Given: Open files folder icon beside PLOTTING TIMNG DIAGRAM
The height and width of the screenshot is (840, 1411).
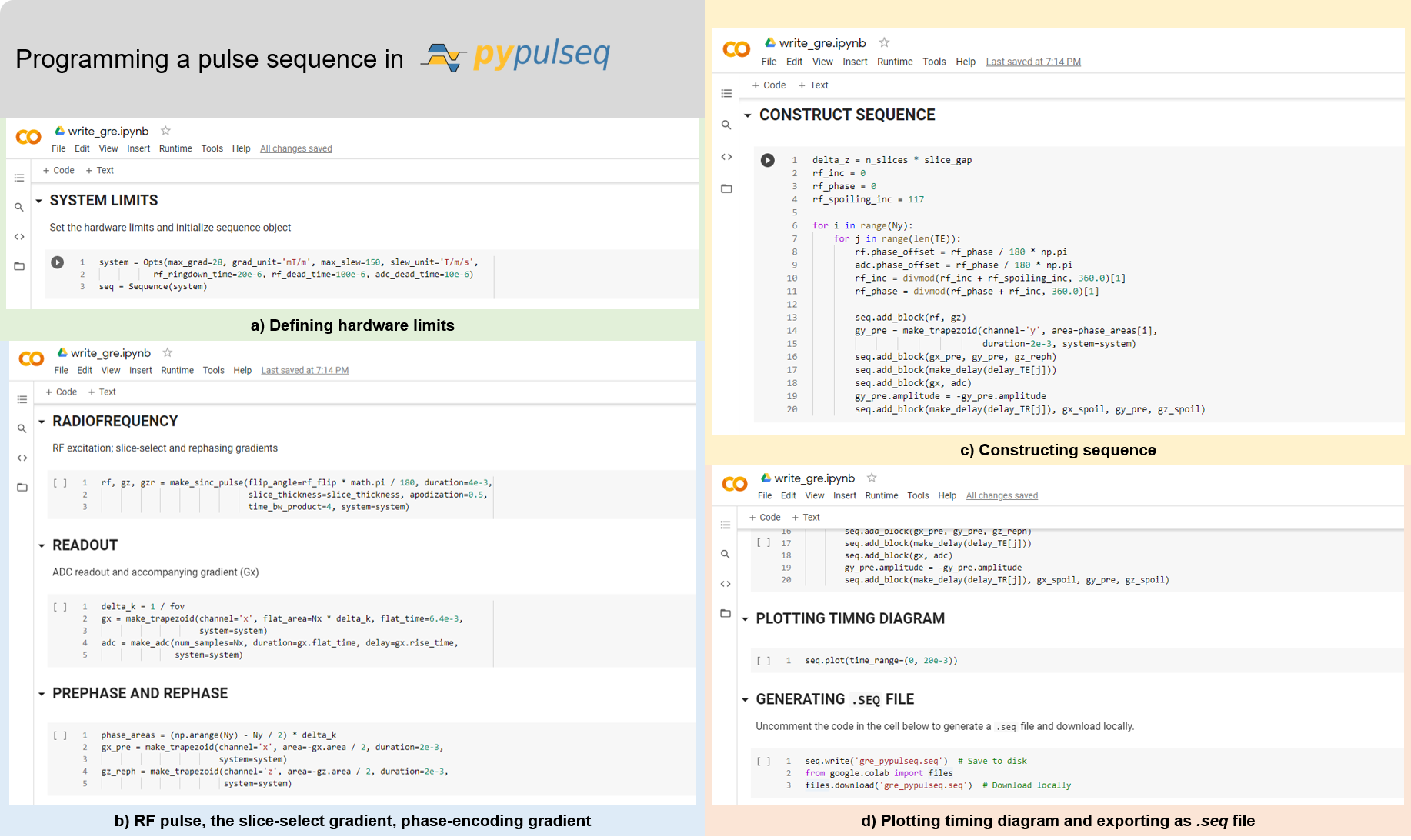Looking at the screenshot, I should pos(725,613).
